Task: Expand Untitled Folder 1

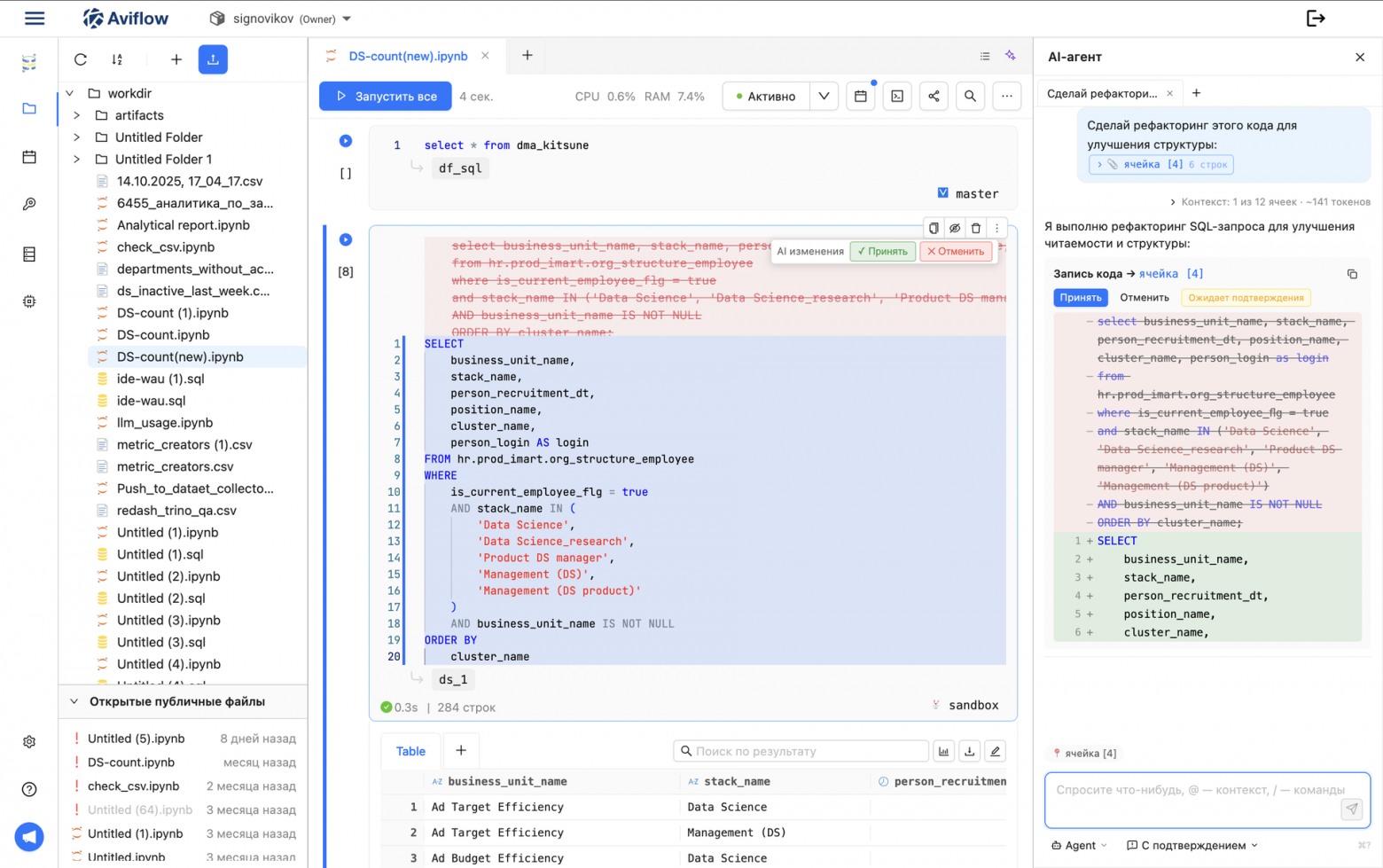Action: [x=77, y=160]
